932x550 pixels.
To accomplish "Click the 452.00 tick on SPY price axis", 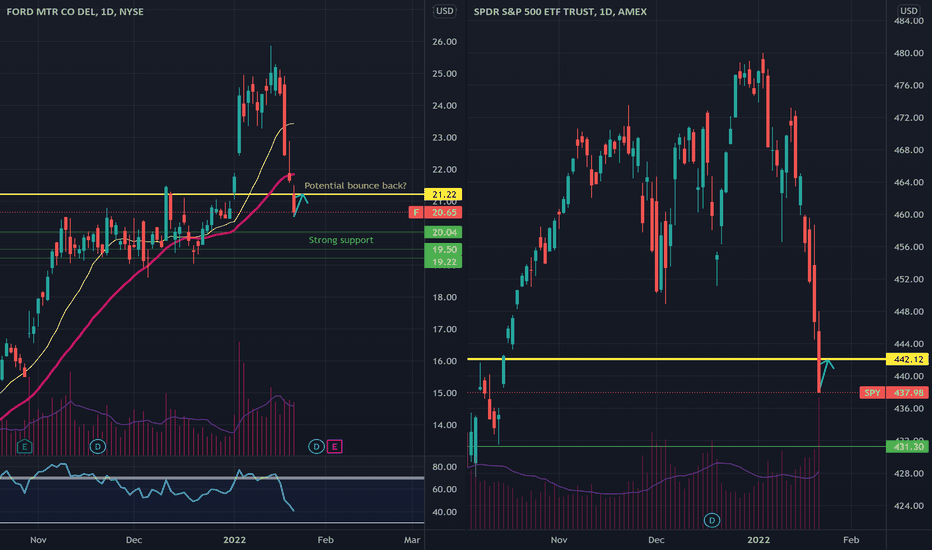I will pyautogui.click(x=909, y=279).
